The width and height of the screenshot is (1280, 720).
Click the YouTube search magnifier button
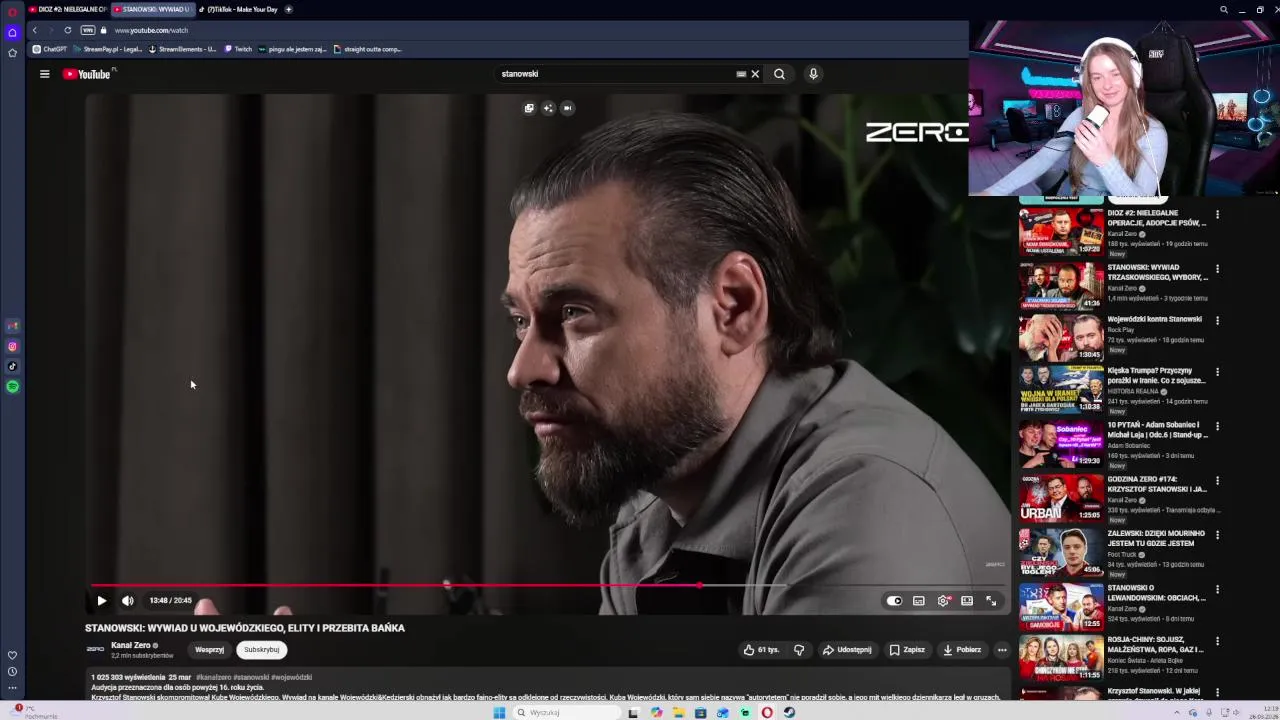pos(779,74)
